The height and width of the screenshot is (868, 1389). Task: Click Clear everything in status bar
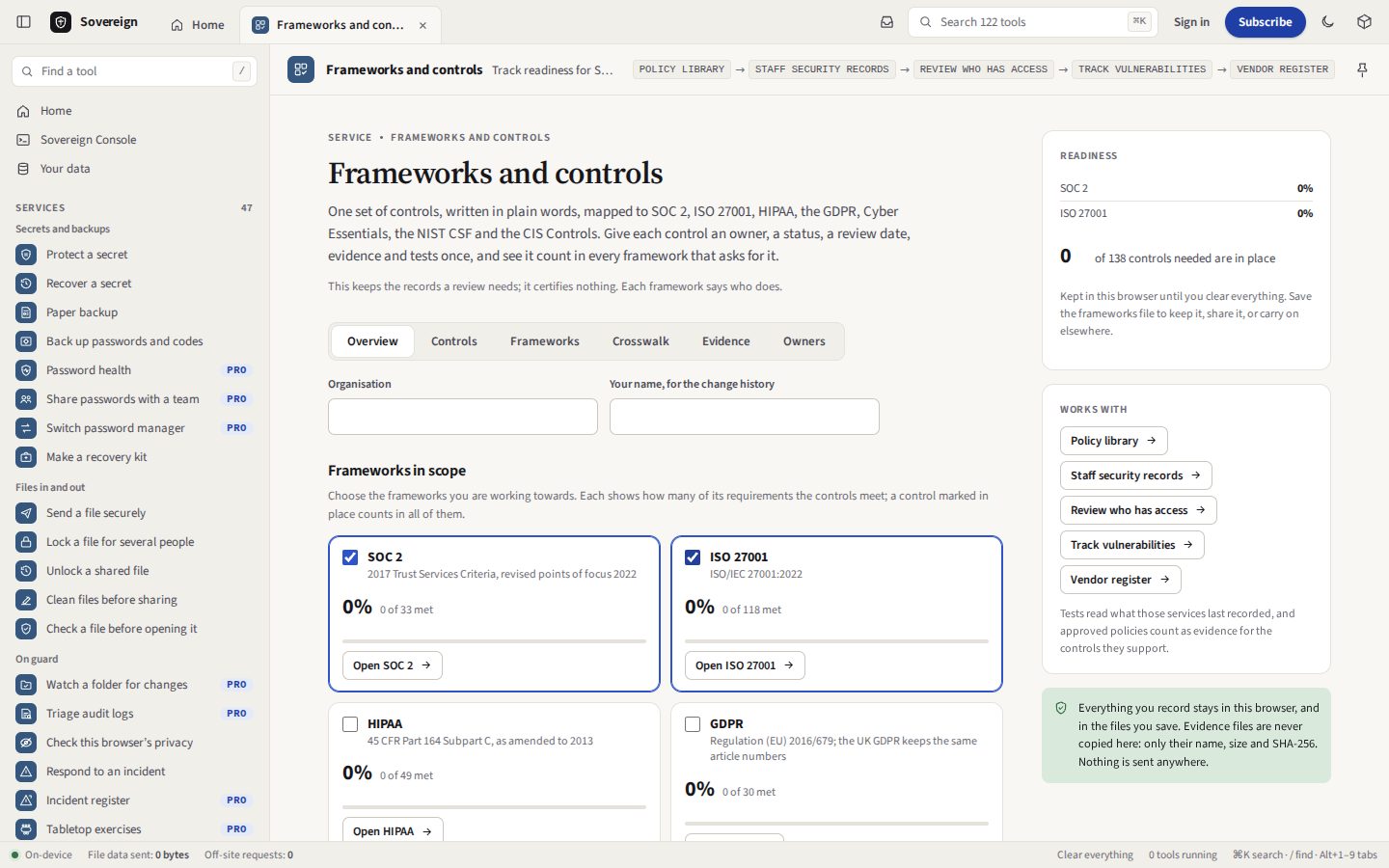pyautogui.click(x=1095, y=854)
